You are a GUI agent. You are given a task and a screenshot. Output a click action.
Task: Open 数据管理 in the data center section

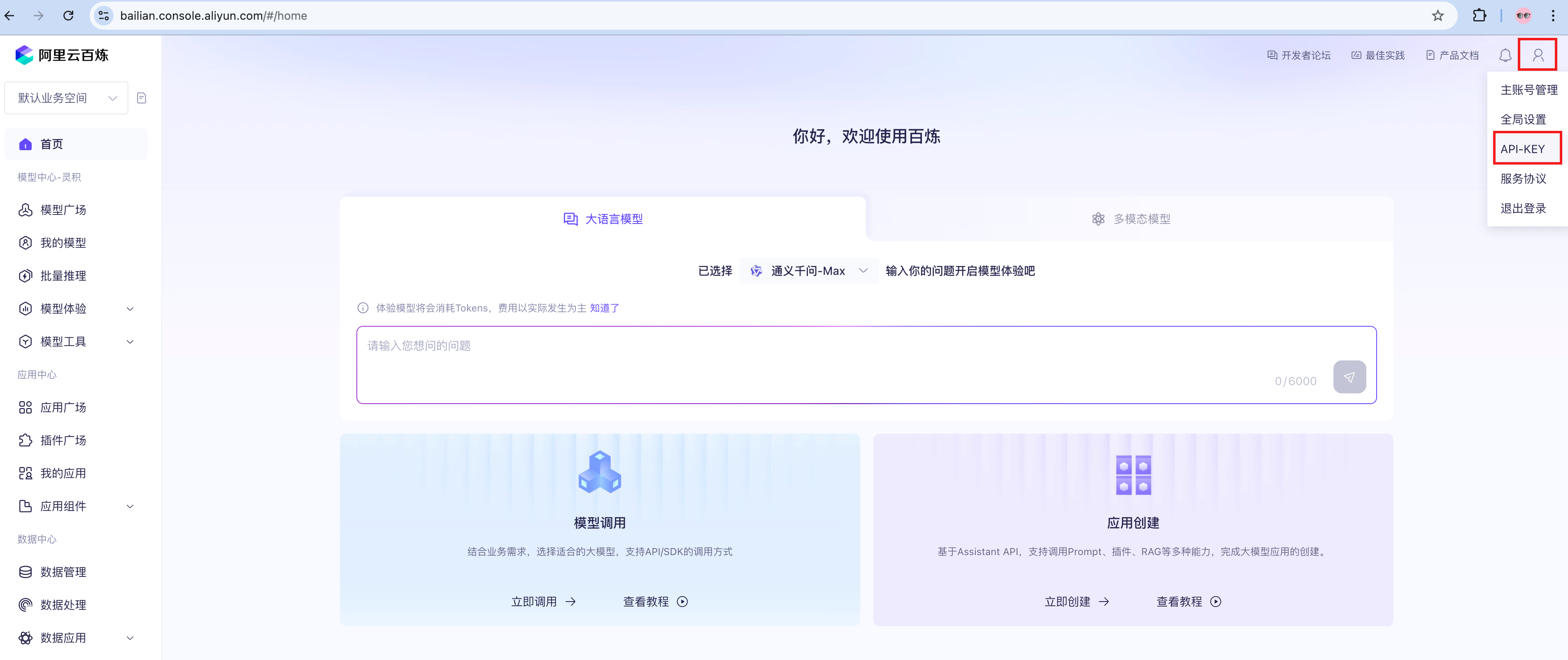point(63,572)
